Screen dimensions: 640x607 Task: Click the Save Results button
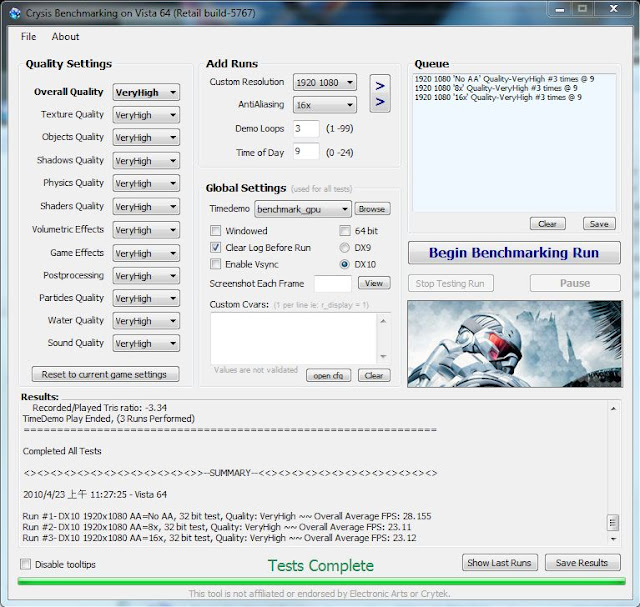click(x=582, y=563)
